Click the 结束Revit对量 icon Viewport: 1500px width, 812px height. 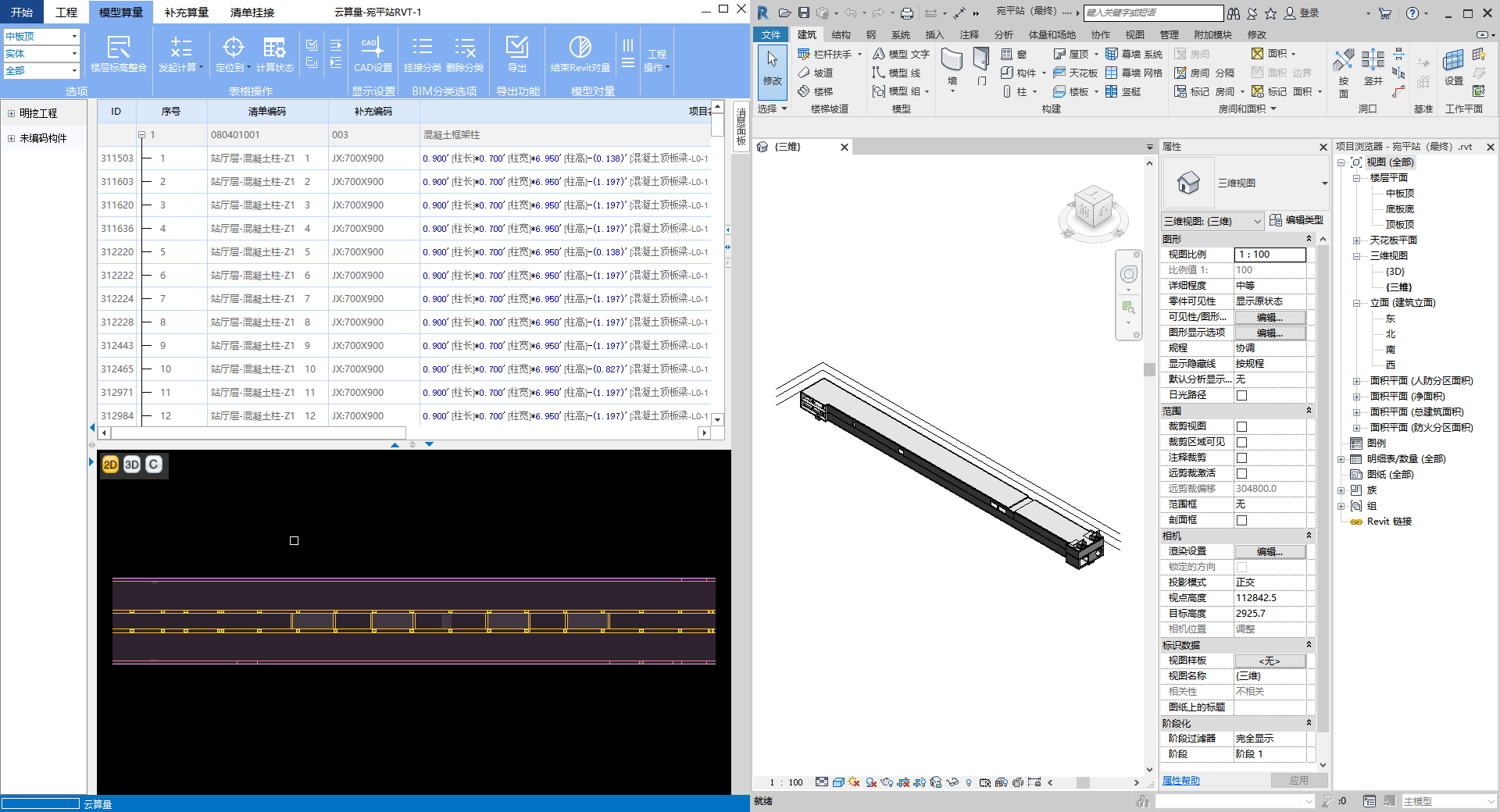tap(580, 48)
